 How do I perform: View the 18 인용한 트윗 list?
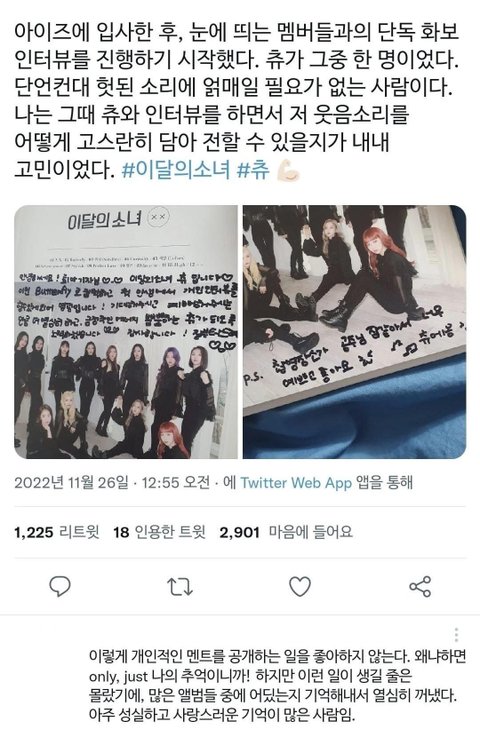pyautogui.click(x=159, y=532)
